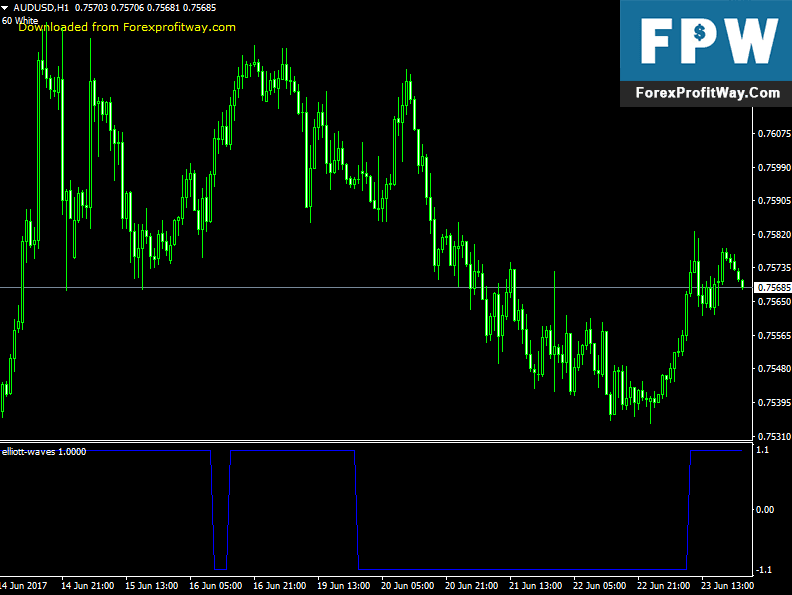The height and width of the screenshot is (595, 792).
Task: Click the '14 Jun 2017' date label
Action: pyautogui.click(x=24, y=586)
